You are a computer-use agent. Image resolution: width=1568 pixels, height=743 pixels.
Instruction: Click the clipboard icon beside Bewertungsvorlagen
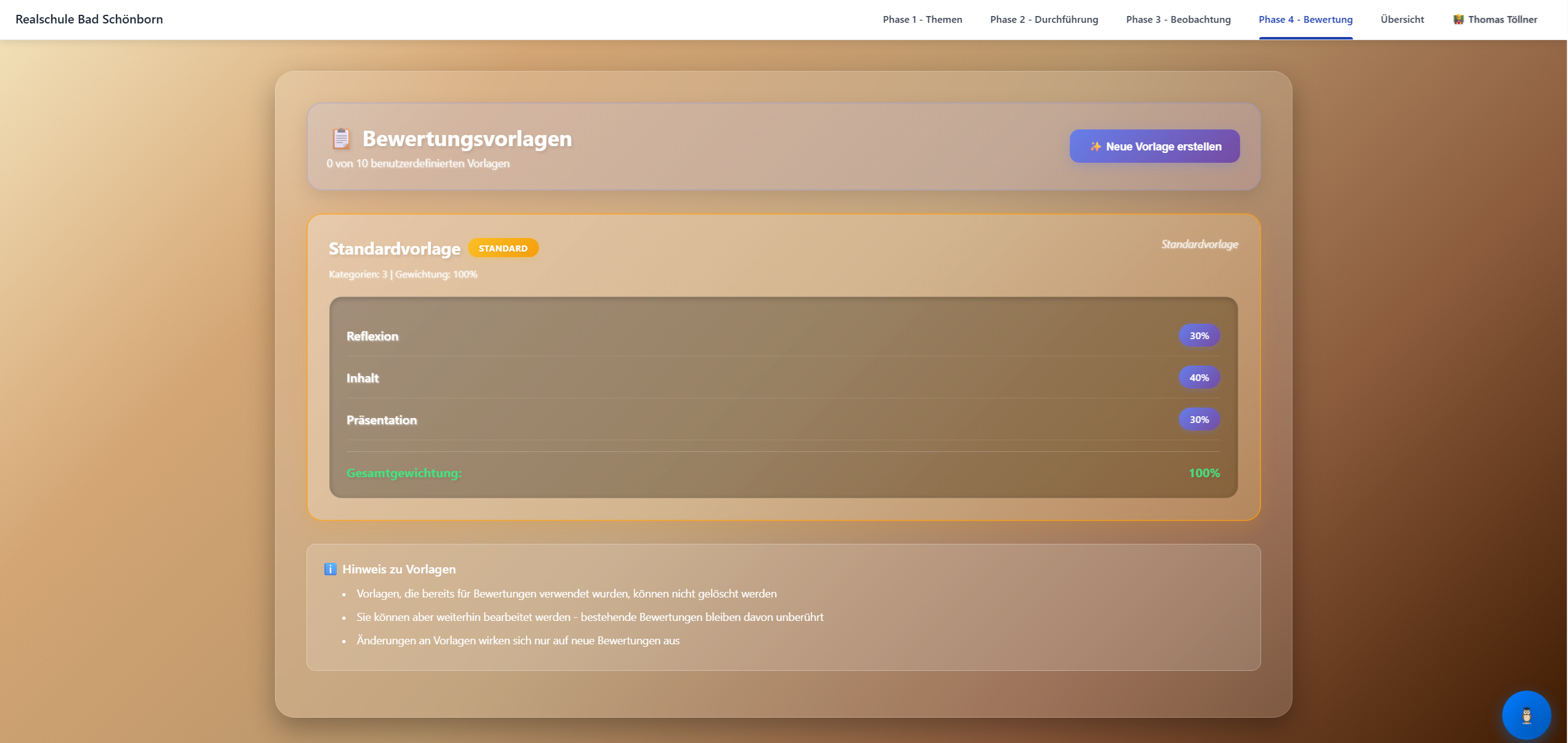[341, 139]
